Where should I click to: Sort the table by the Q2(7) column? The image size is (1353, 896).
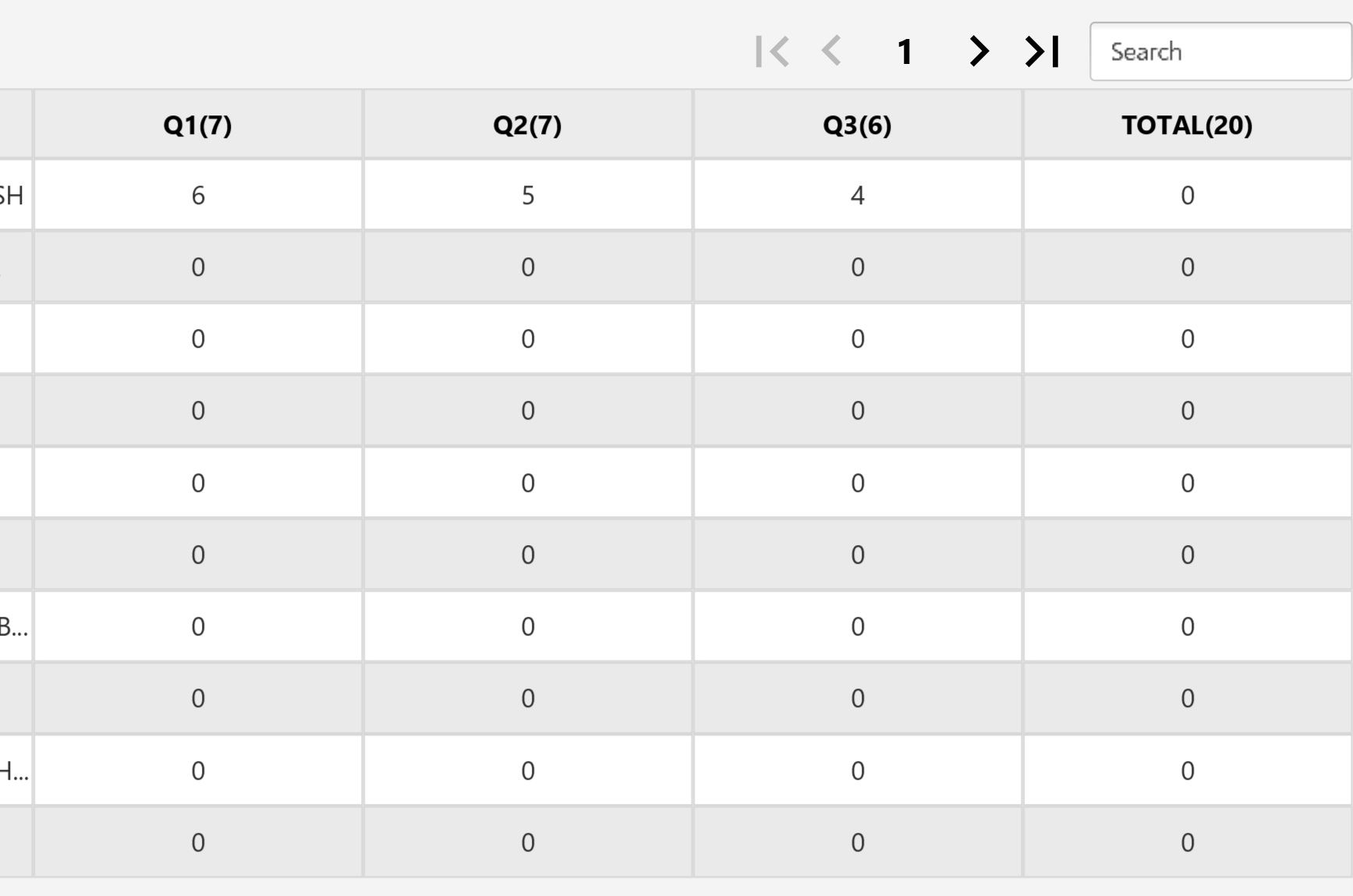[528, 124]
